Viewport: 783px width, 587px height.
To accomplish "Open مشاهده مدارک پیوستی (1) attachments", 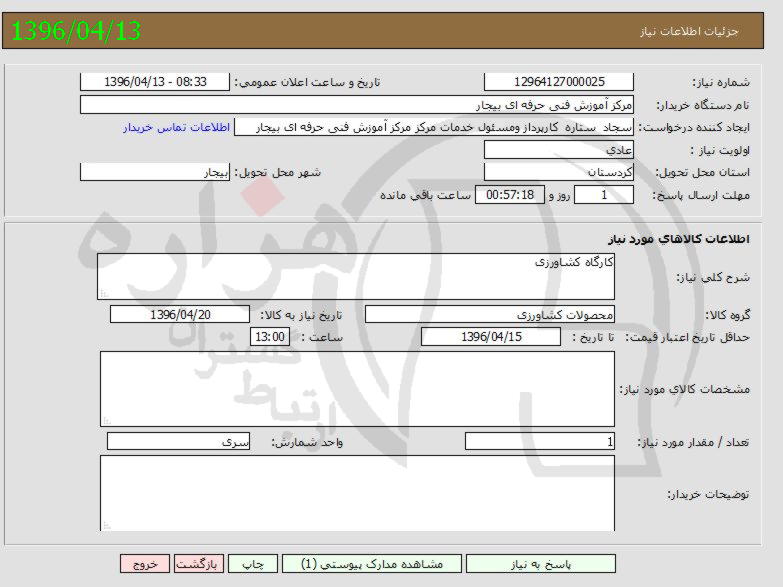I will click(x=371, y=564).
